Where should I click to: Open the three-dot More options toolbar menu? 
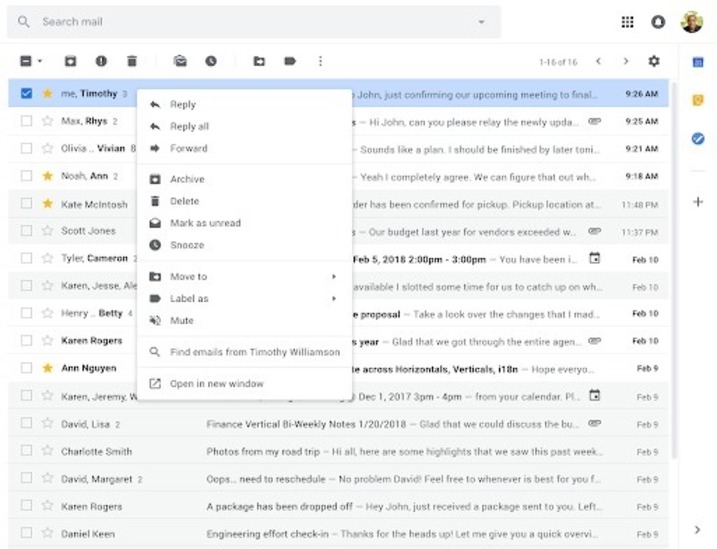(x=320, y=61)
